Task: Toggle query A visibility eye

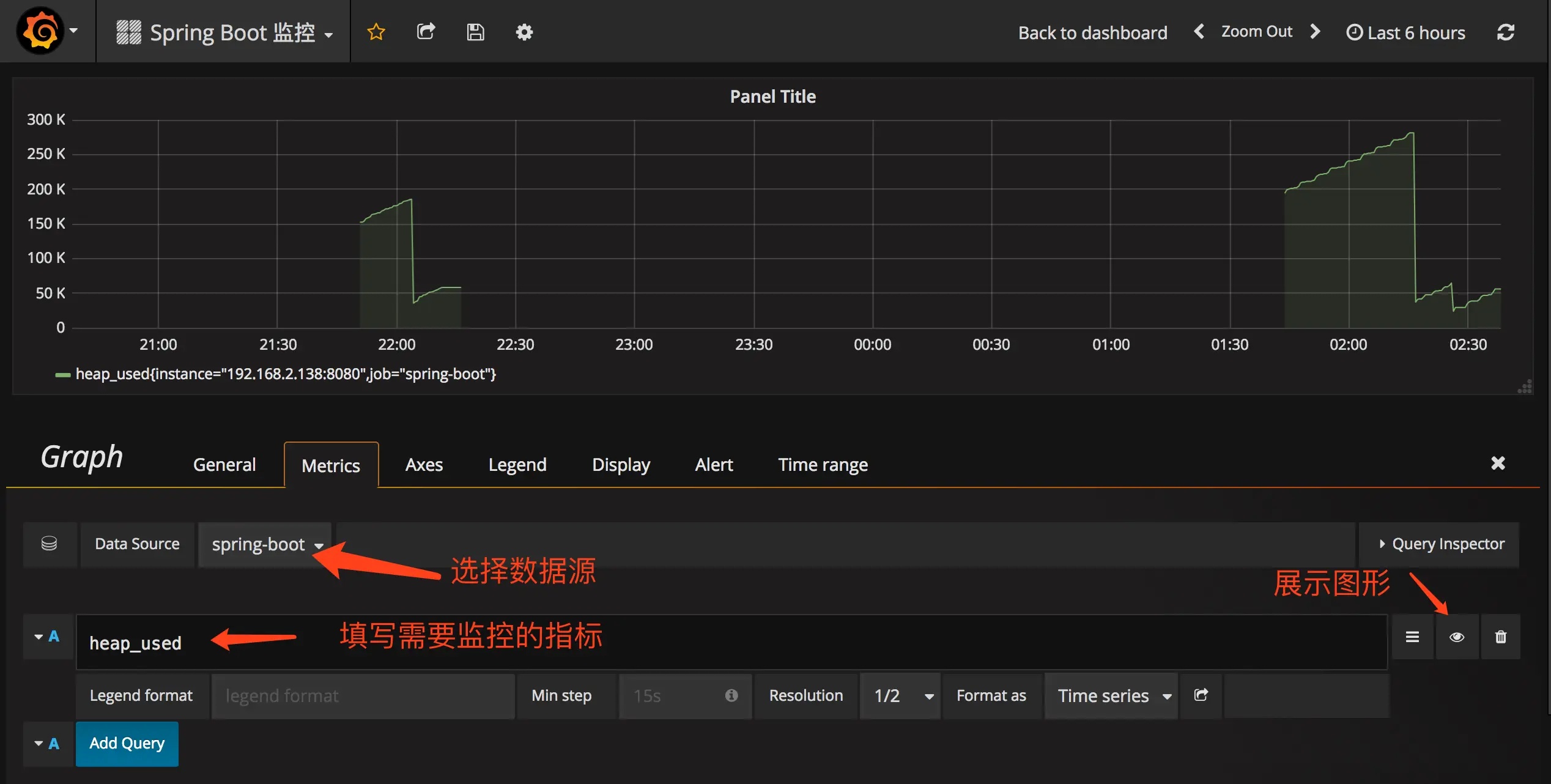Action: click(1457, 637)
